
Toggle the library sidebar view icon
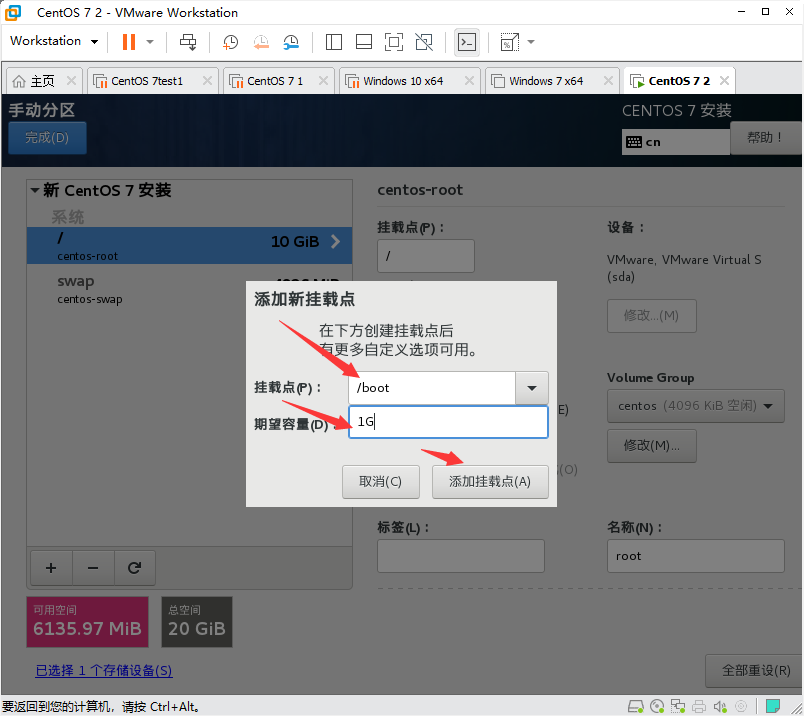(x=334, y=42)
